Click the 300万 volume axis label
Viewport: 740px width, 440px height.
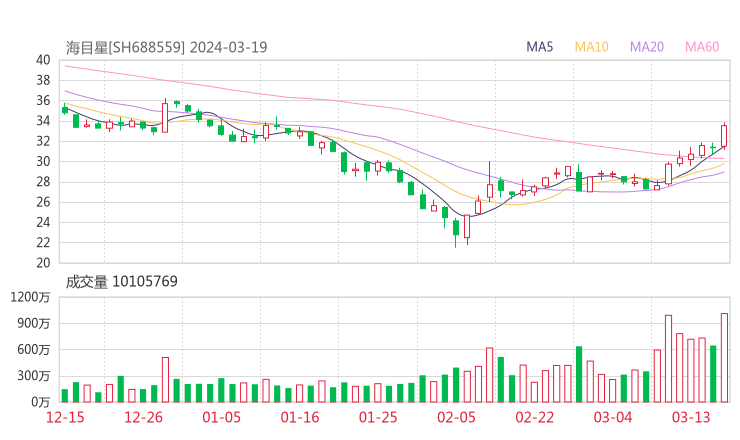pos(34,376)
